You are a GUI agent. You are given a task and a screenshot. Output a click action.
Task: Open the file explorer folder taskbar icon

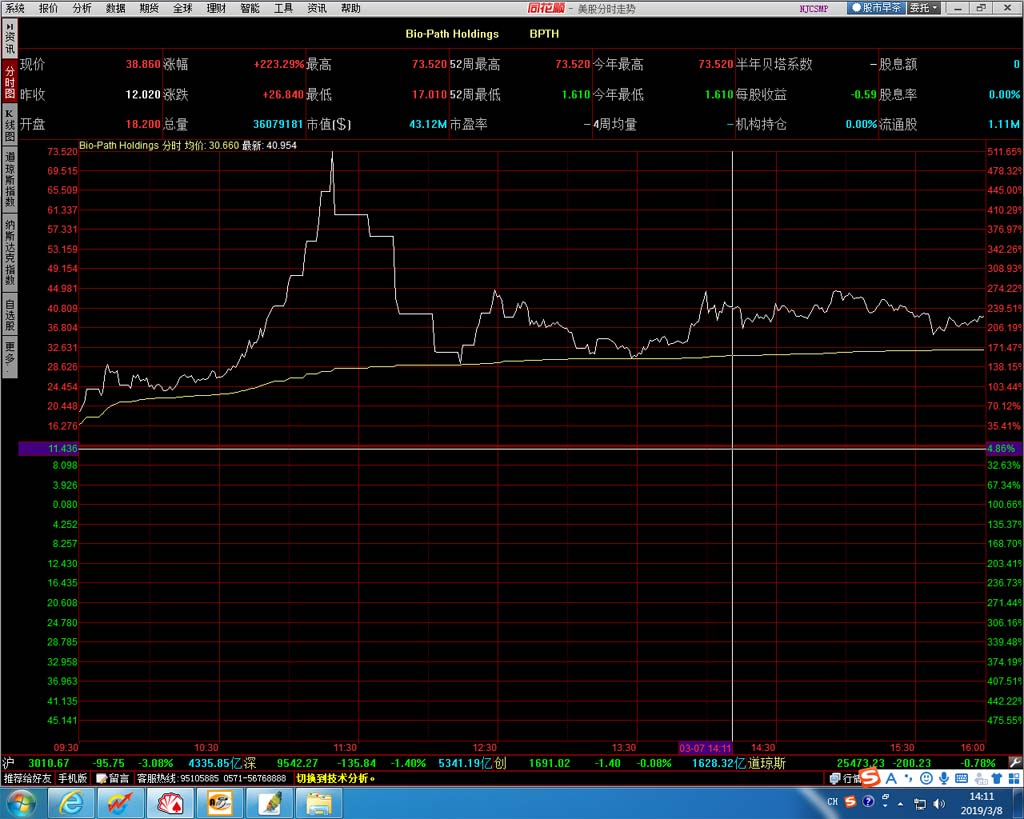tap(319, 803)
